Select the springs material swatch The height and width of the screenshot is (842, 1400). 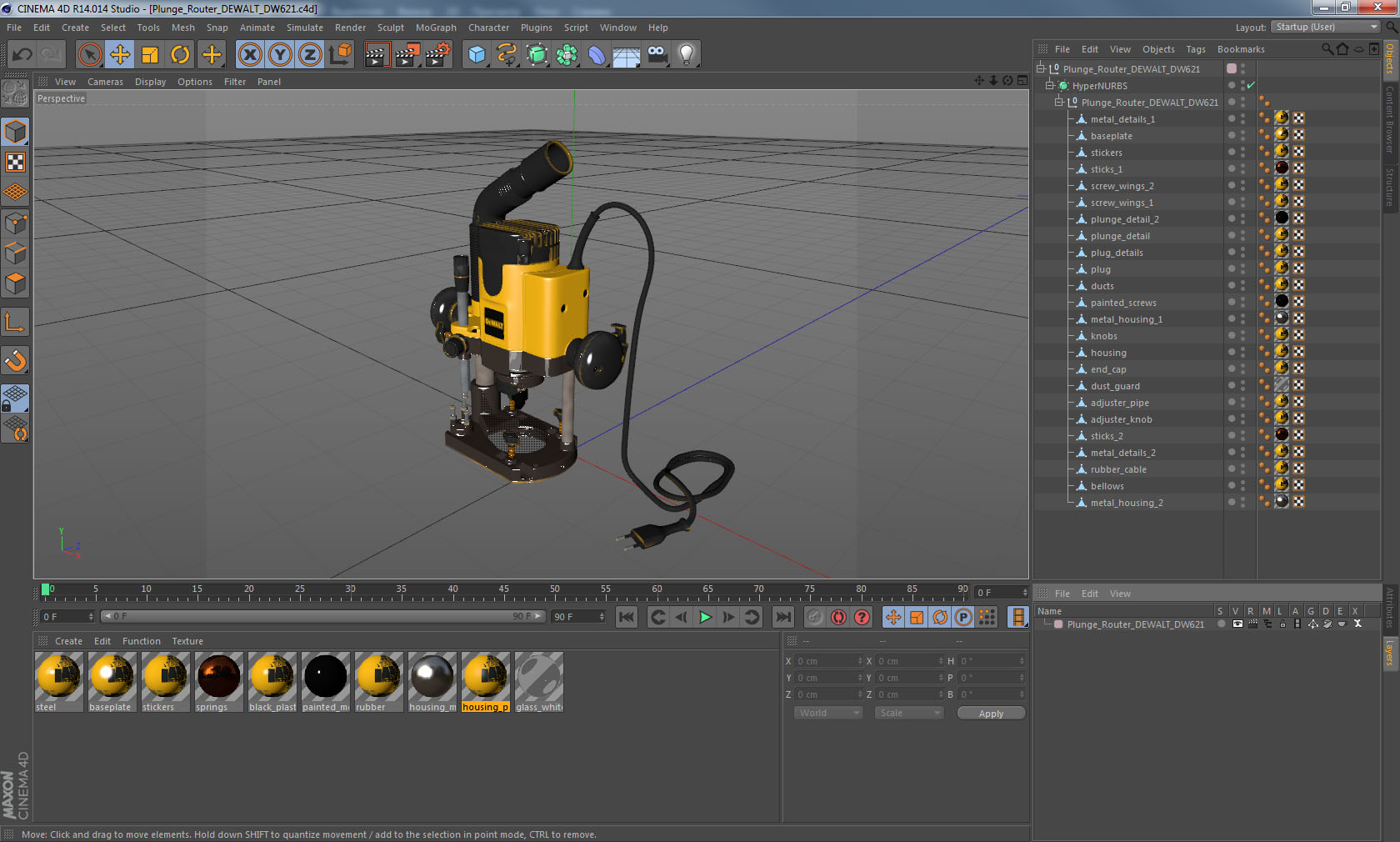[218, 682]
